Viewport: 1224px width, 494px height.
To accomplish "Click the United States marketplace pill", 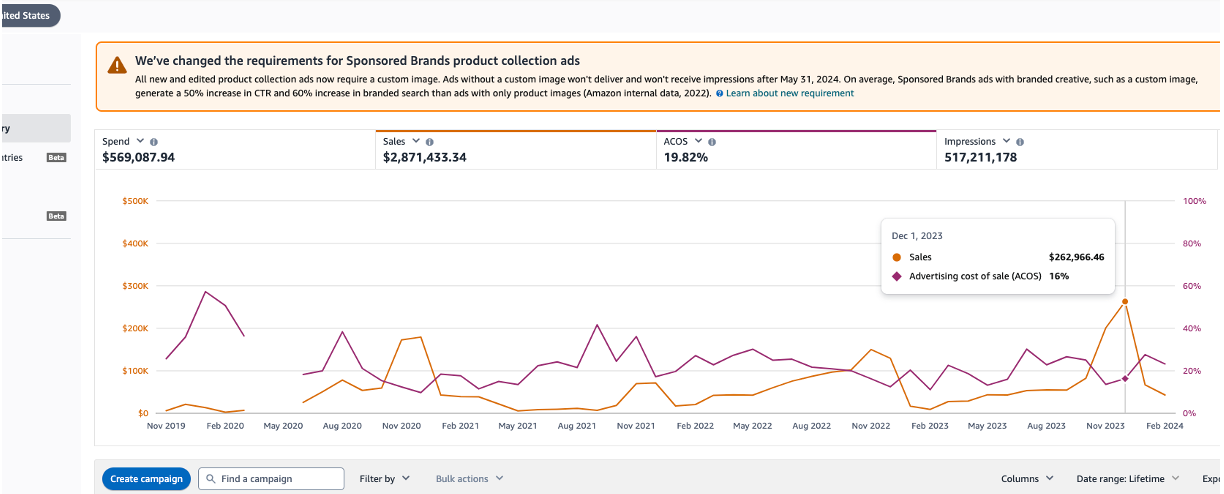I will click(28, 15).
